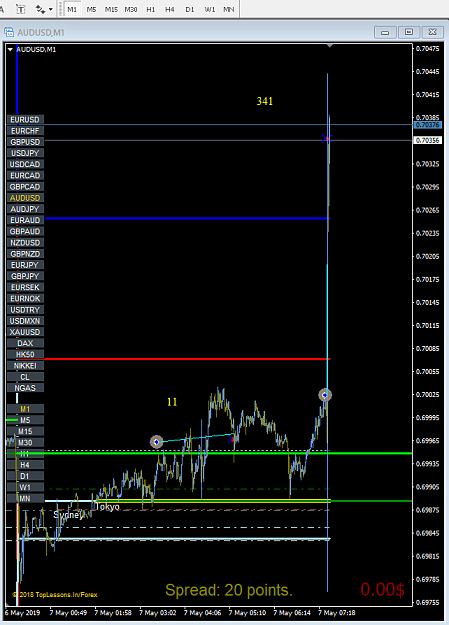449x625 pixels.
Task: Click the yellow 341 label on chart
Action: pos(265,101)
